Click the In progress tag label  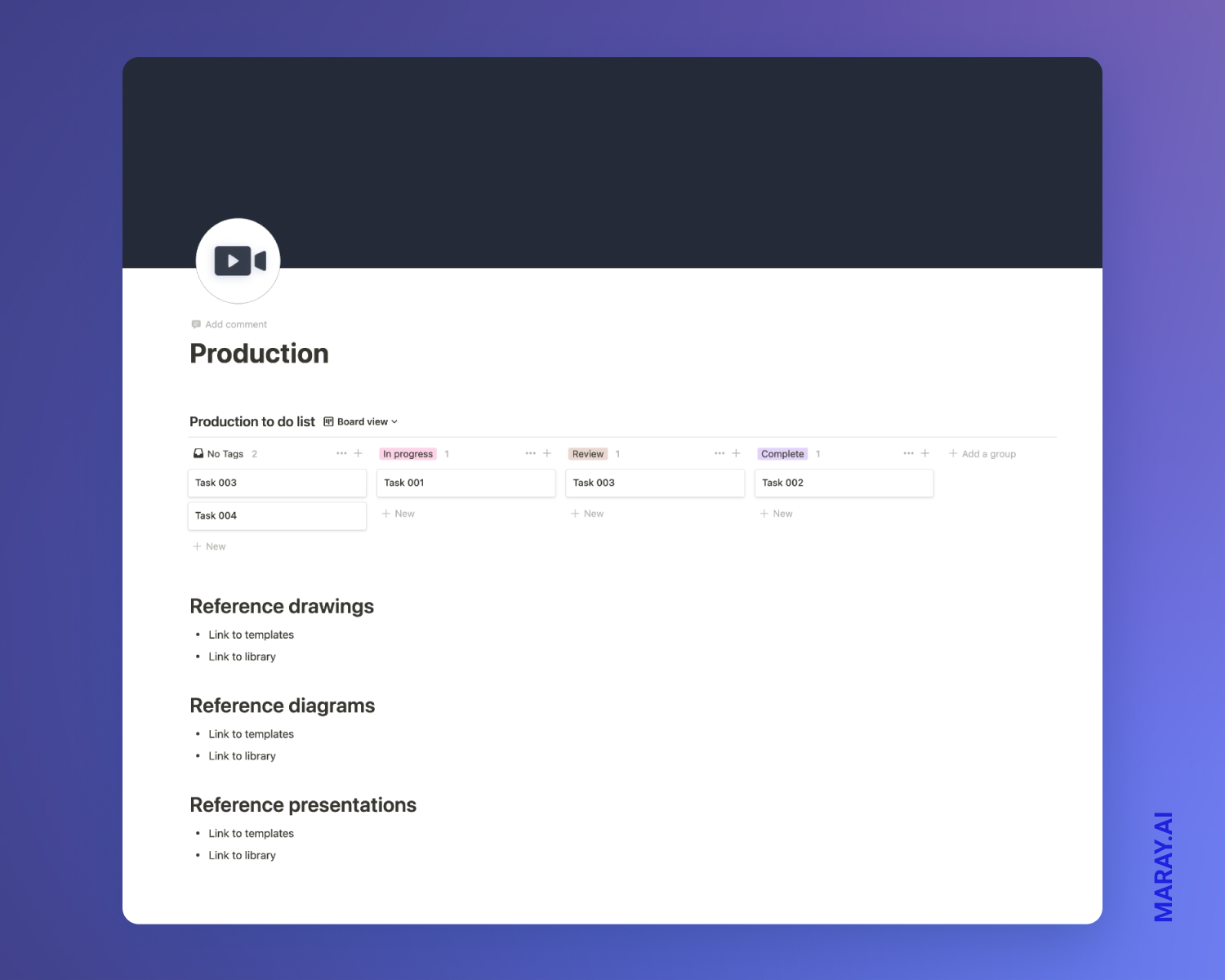pos(408,454)
